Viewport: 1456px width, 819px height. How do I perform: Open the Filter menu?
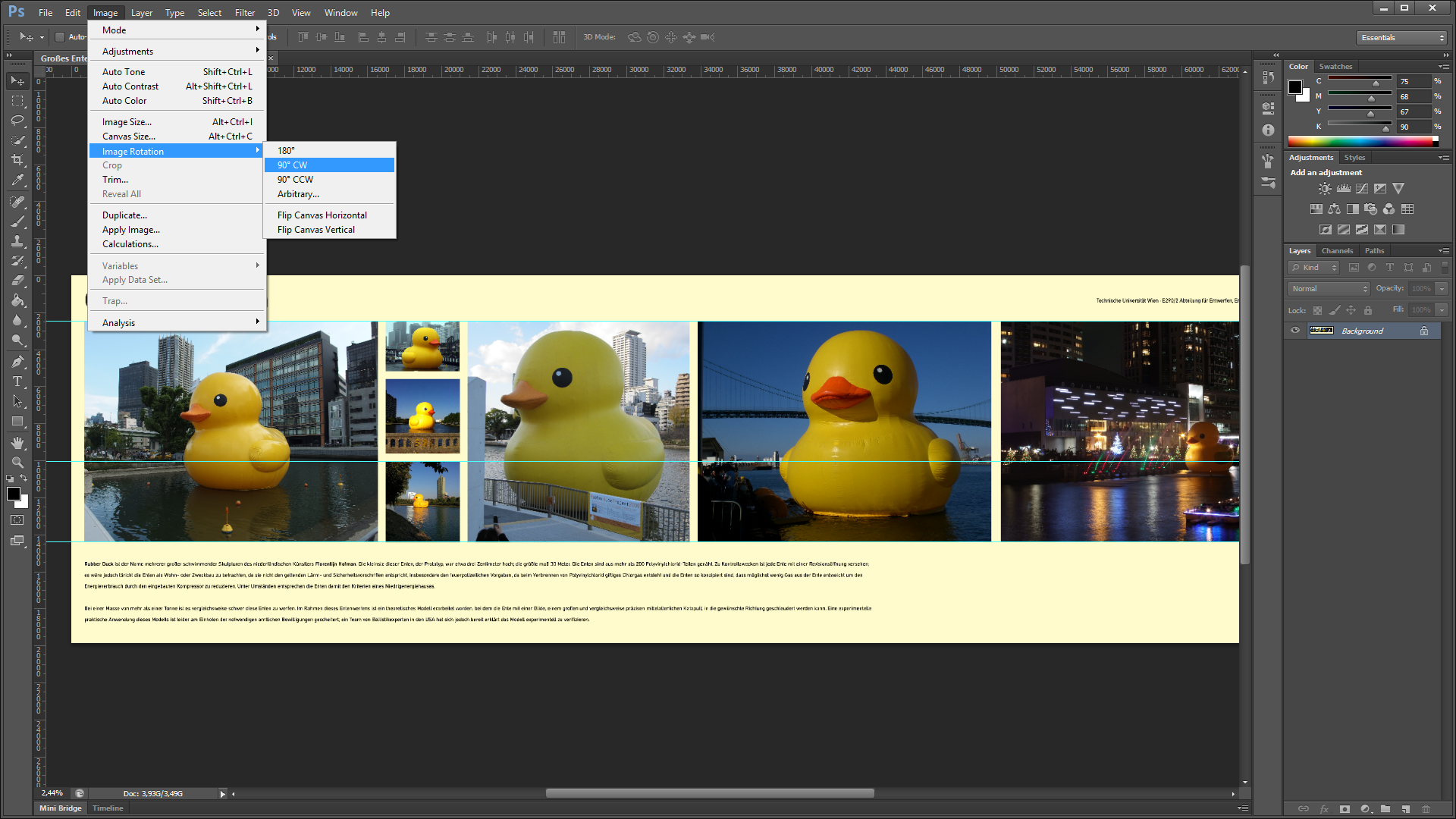tap(245, 13)
